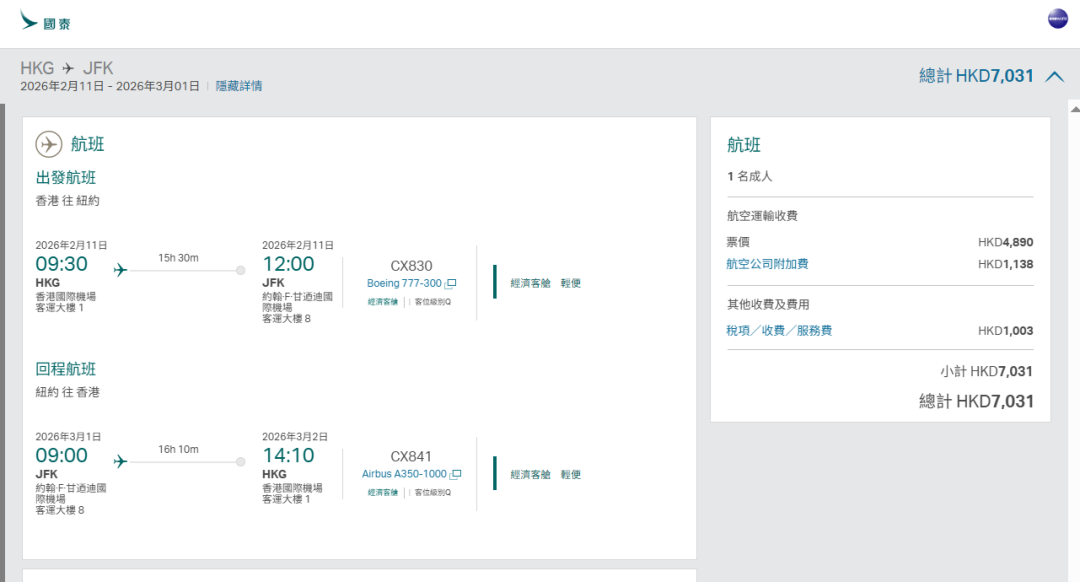Click the Cathay Pacific logo

[45, 22]
